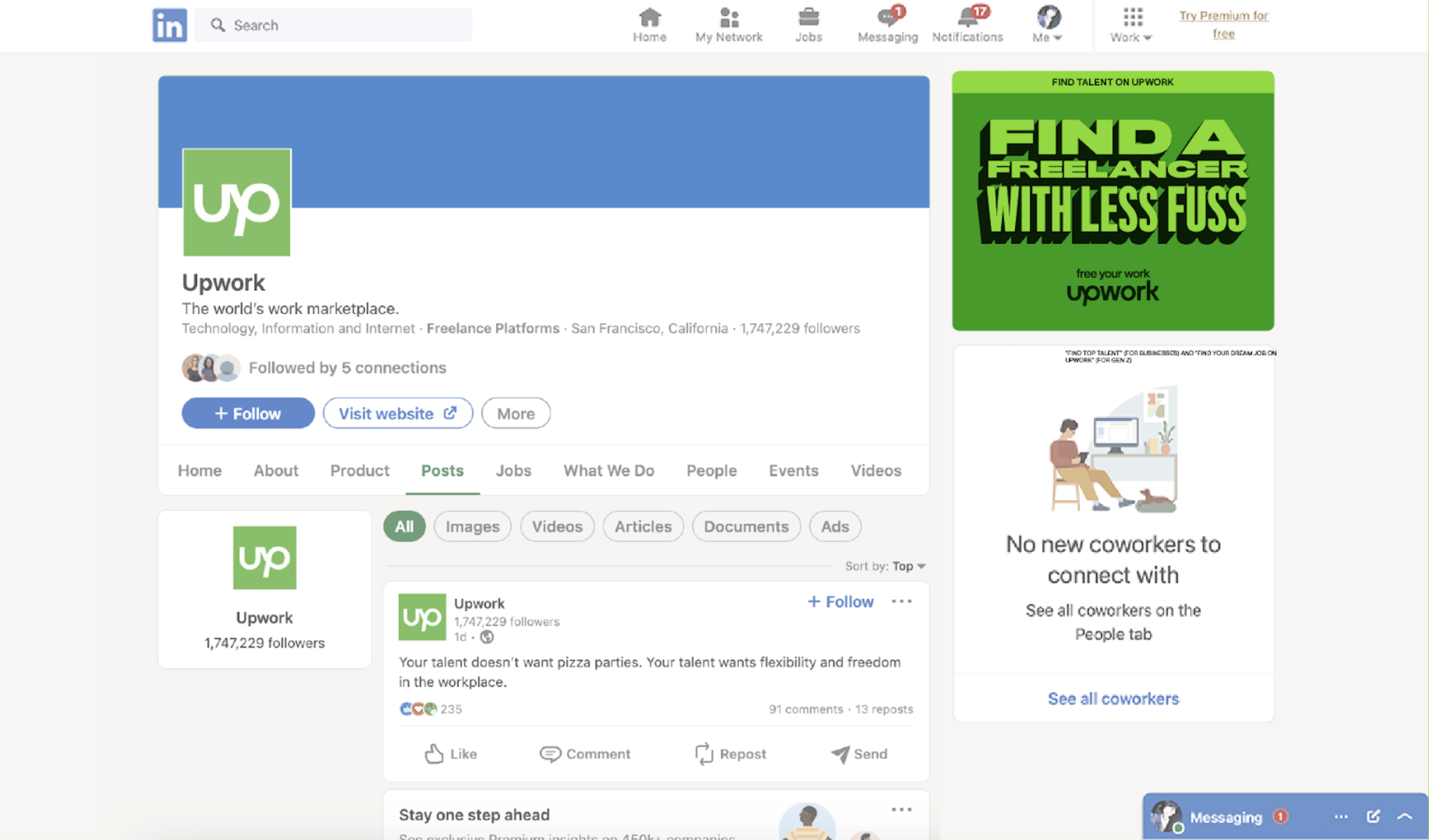Image resolution: width=1429 pixels, height=840 pixels.
Task: Open Sort by Top dropdown
Action: coord(885,566)
